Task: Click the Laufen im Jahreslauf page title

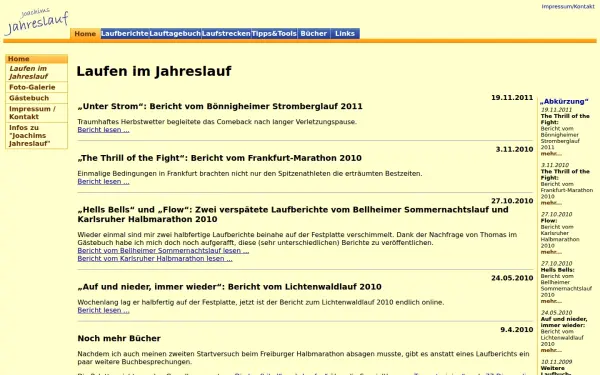Action: point(154,71)
